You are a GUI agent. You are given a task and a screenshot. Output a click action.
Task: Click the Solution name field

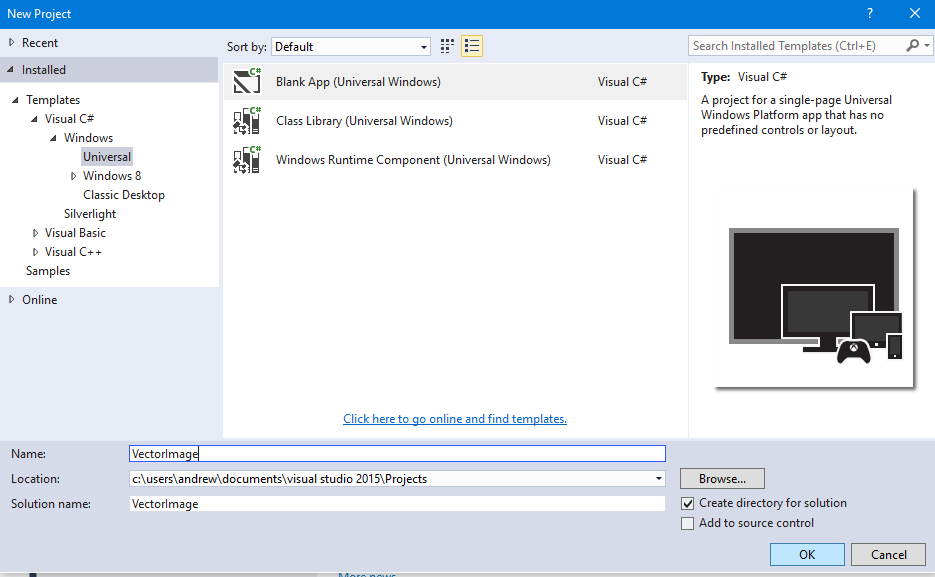(397, 504)
